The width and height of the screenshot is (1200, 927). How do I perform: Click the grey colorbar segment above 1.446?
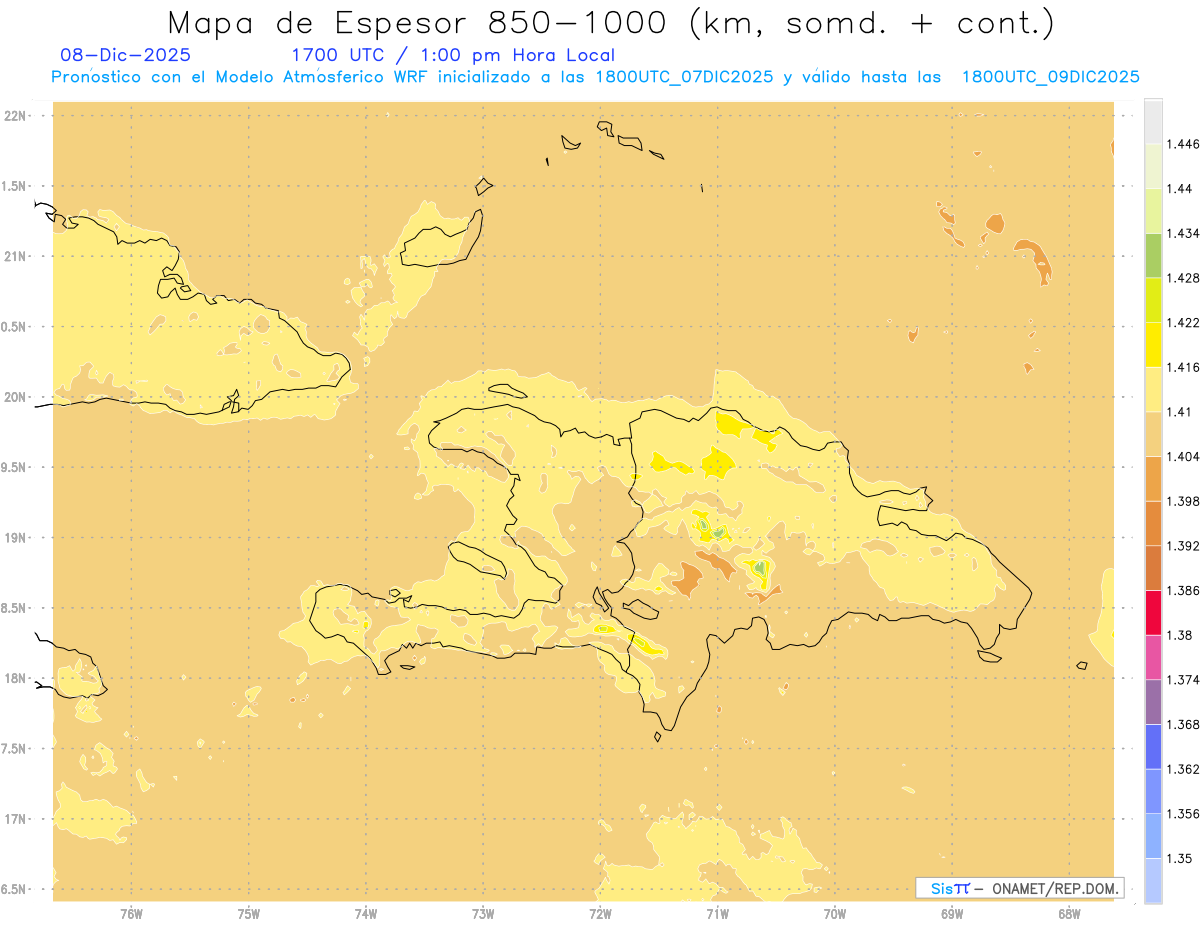coord(1153,121)
